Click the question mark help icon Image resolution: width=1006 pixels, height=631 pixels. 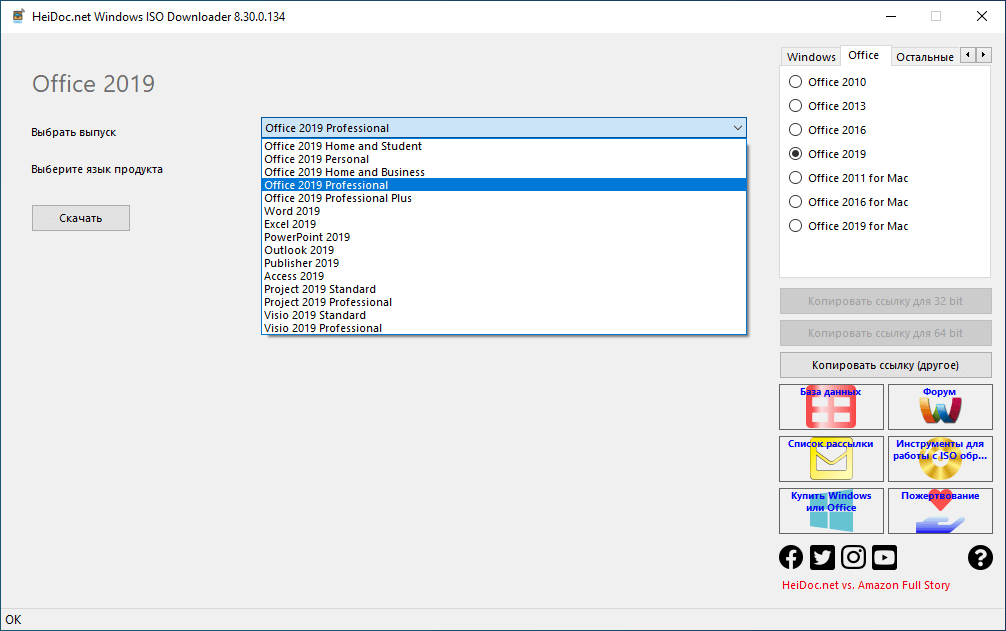point(980,557)
